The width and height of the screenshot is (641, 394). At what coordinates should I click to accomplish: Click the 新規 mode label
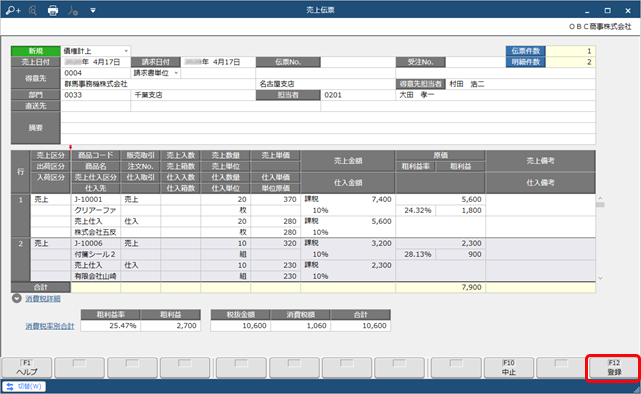pyautogui.click(x=36, y=51)
